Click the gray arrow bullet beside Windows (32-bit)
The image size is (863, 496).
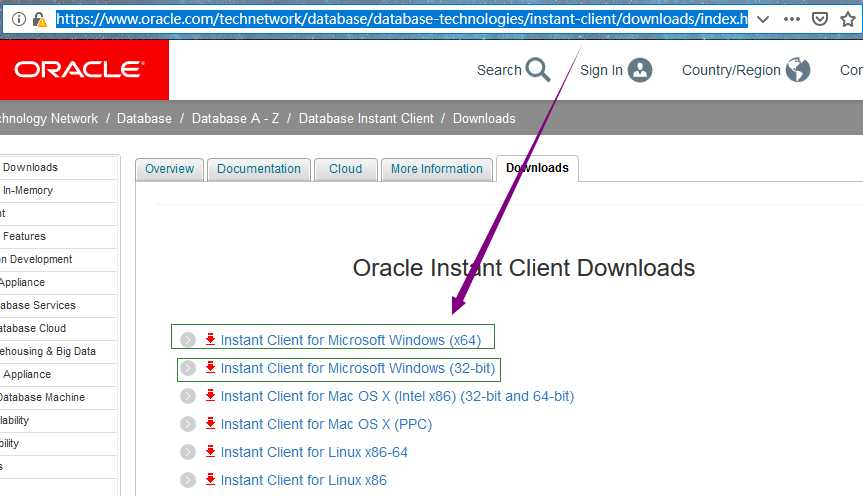[x=188, y=368]
